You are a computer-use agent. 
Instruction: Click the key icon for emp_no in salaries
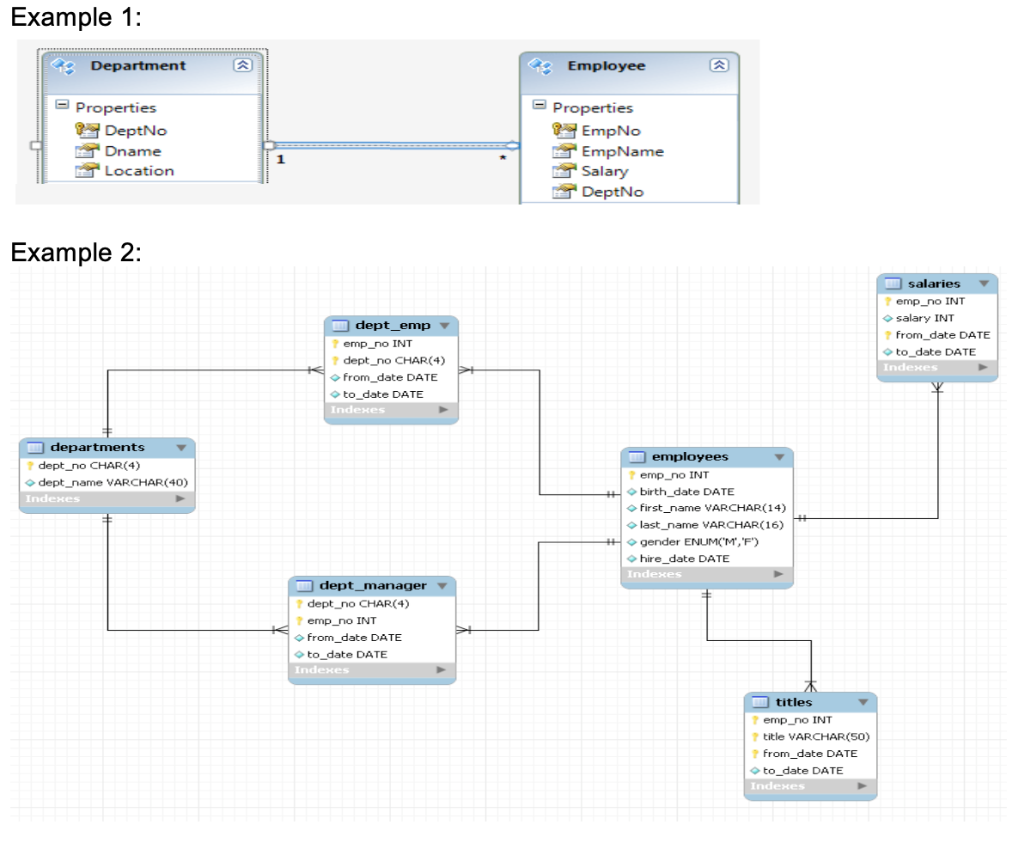[886, 300]
